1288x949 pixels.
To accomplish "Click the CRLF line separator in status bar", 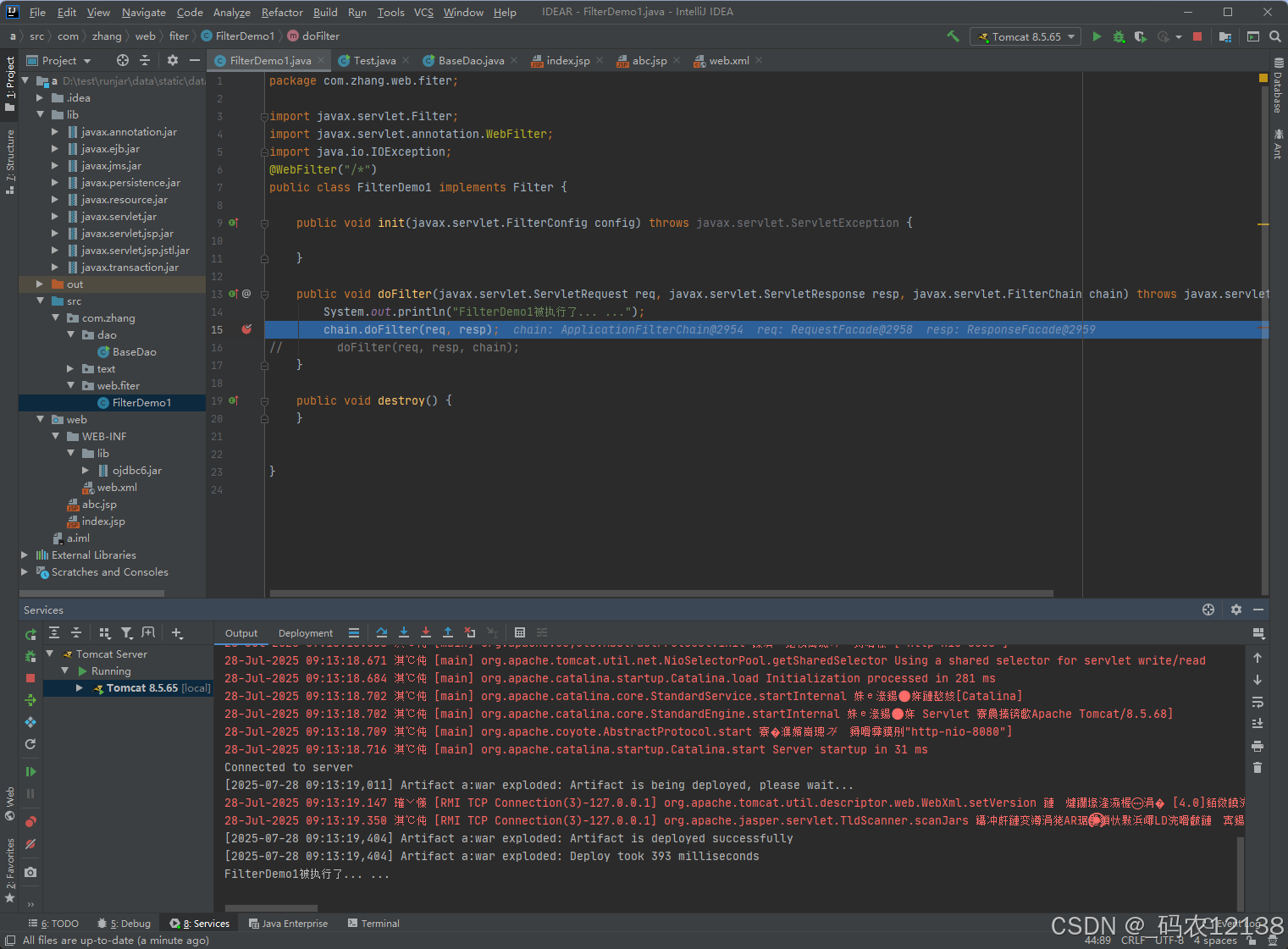I will 1133,940.
